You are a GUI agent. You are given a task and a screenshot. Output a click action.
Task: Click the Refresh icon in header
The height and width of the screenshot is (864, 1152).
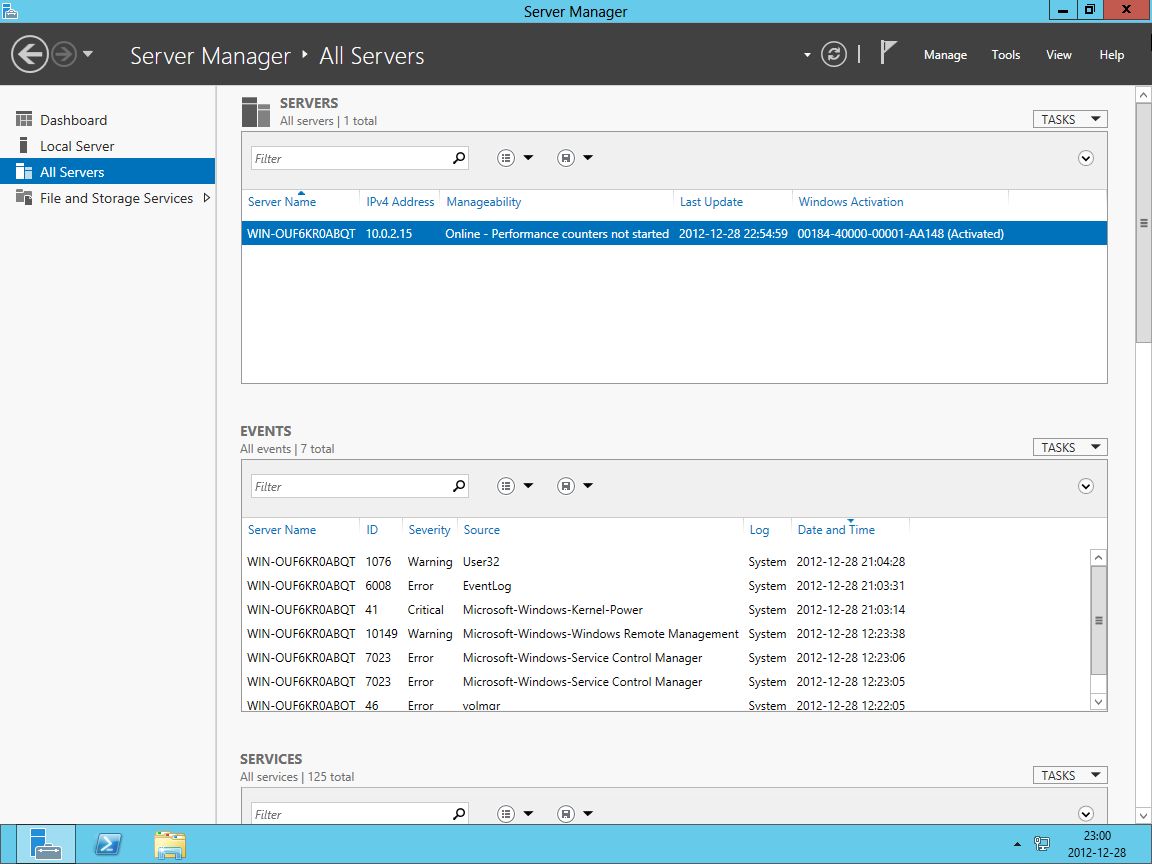click(834, 54)
